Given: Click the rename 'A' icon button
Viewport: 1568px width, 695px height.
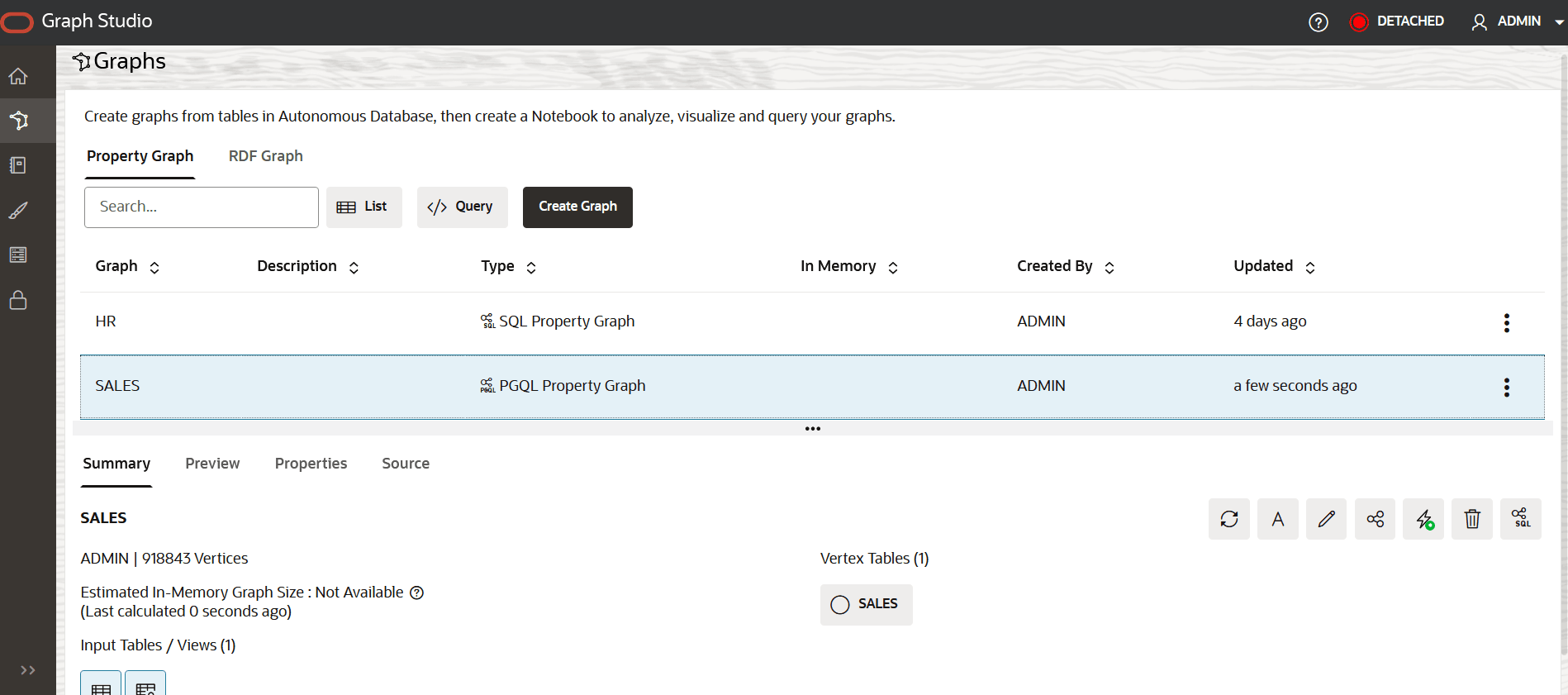Looking at the screenshot, I should coord(1278,519).
